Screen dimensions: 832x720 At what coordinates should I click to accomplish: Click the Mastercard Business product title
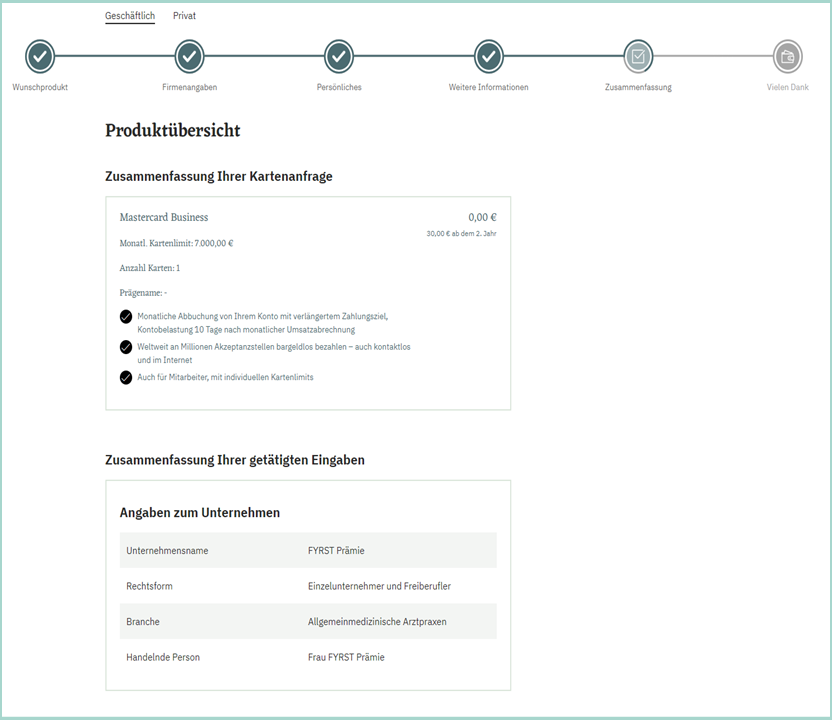[164, 217]
